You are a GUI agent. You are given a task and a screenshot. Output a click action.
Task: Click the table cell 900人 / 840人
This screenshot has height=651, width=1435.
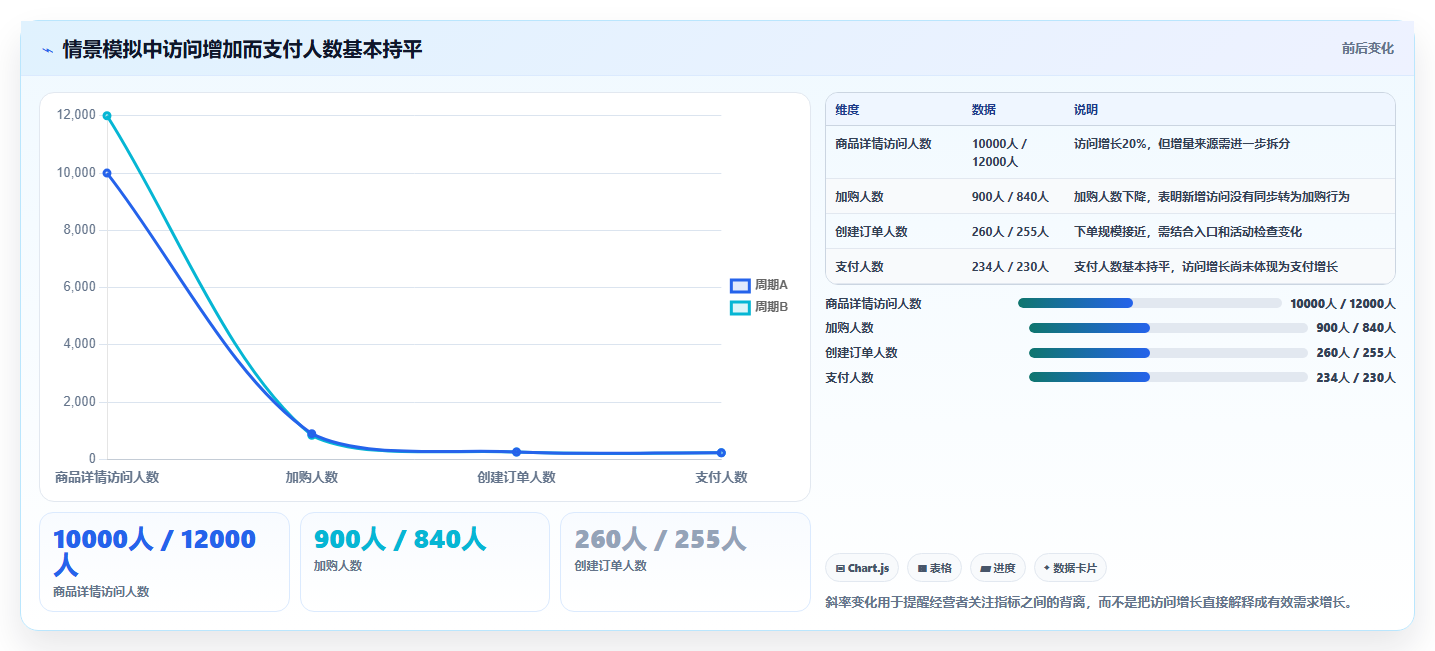(x=1010, y=197)
